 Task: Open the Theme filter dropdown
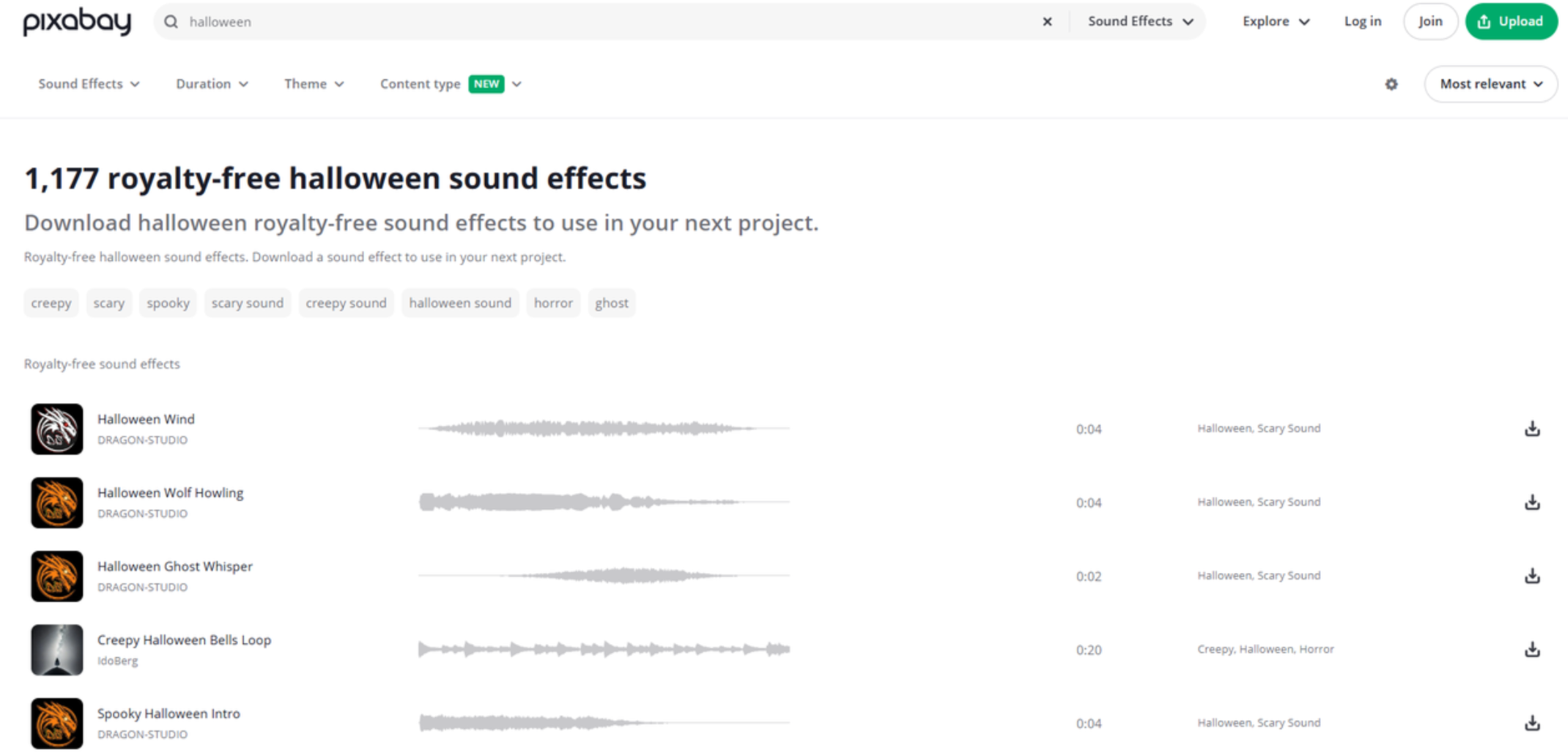click(314, 84)
